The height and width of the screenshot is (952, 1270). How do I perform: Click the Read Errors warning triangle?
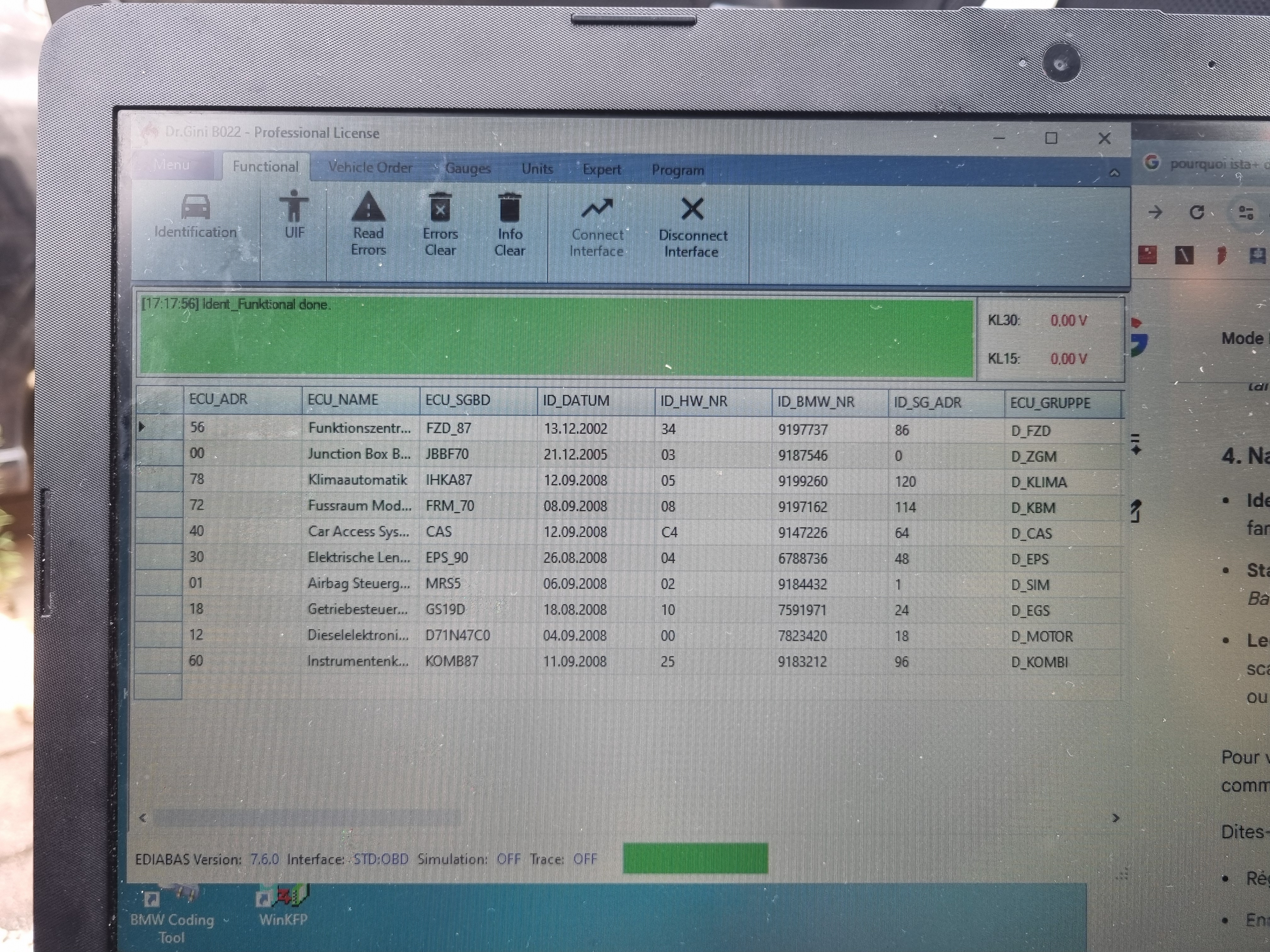point(368,207)
